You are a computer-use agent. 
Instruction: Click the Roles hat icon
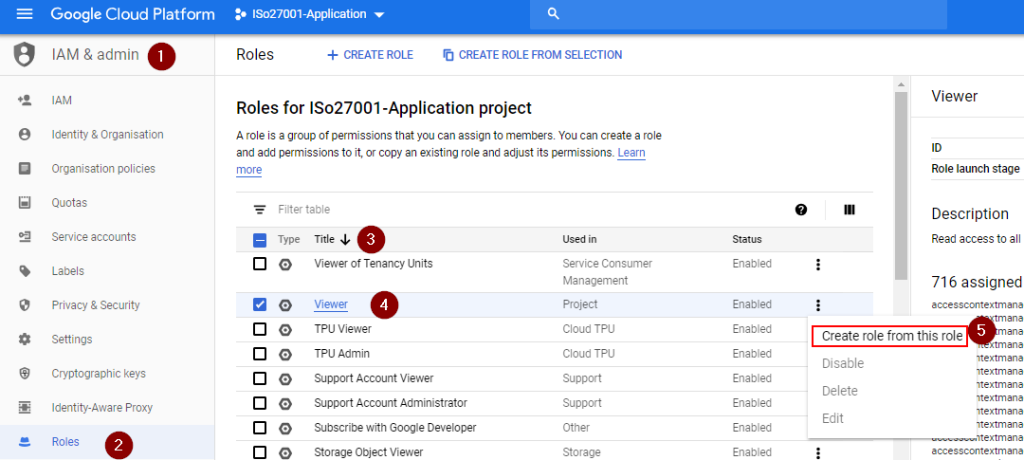point(25,442)
